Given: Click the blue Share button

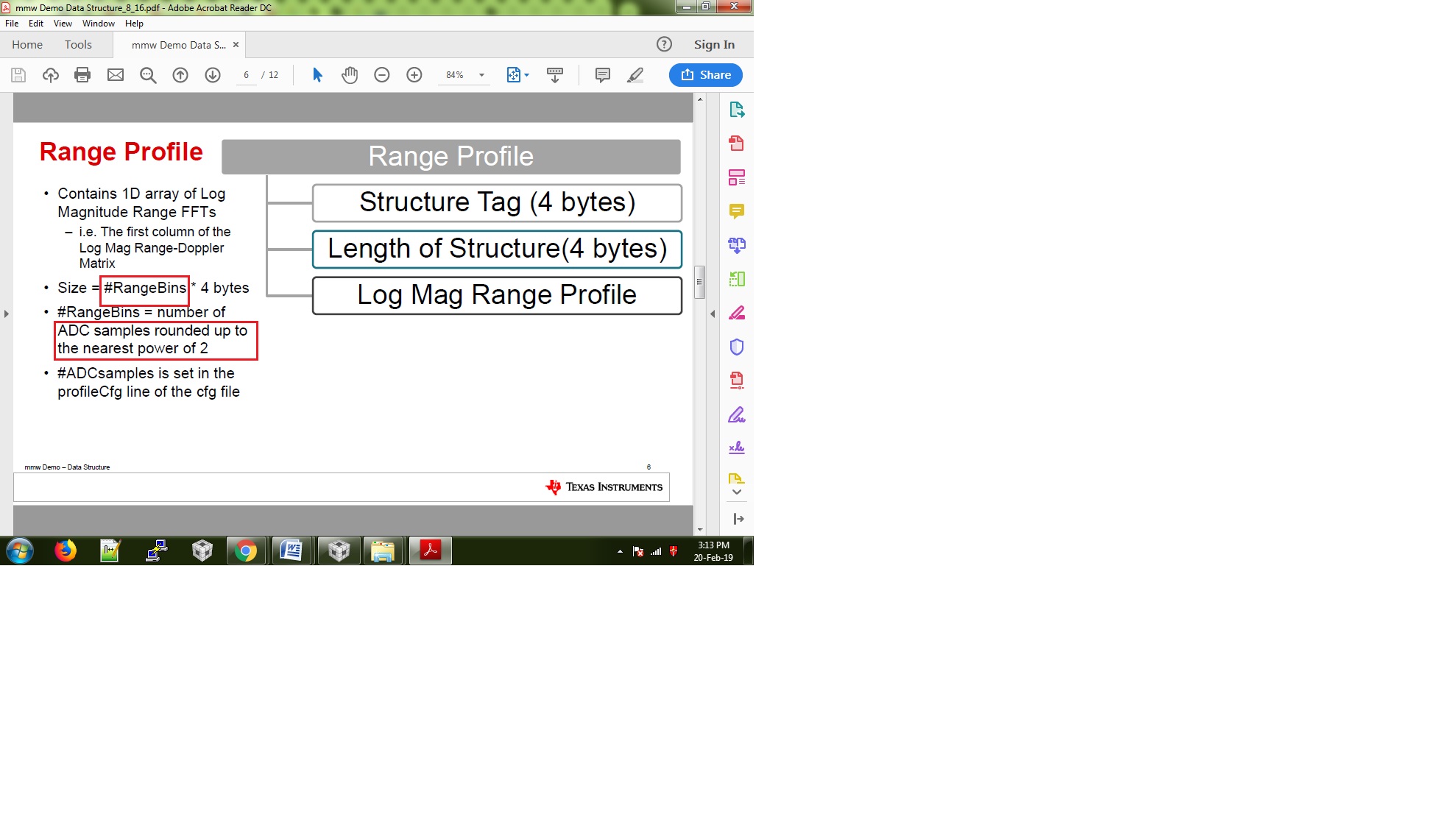Looking at the screenshot, I should click(705, 75).
